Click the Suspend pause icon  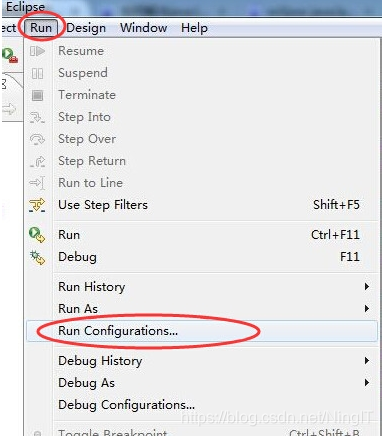coord(37,73)
